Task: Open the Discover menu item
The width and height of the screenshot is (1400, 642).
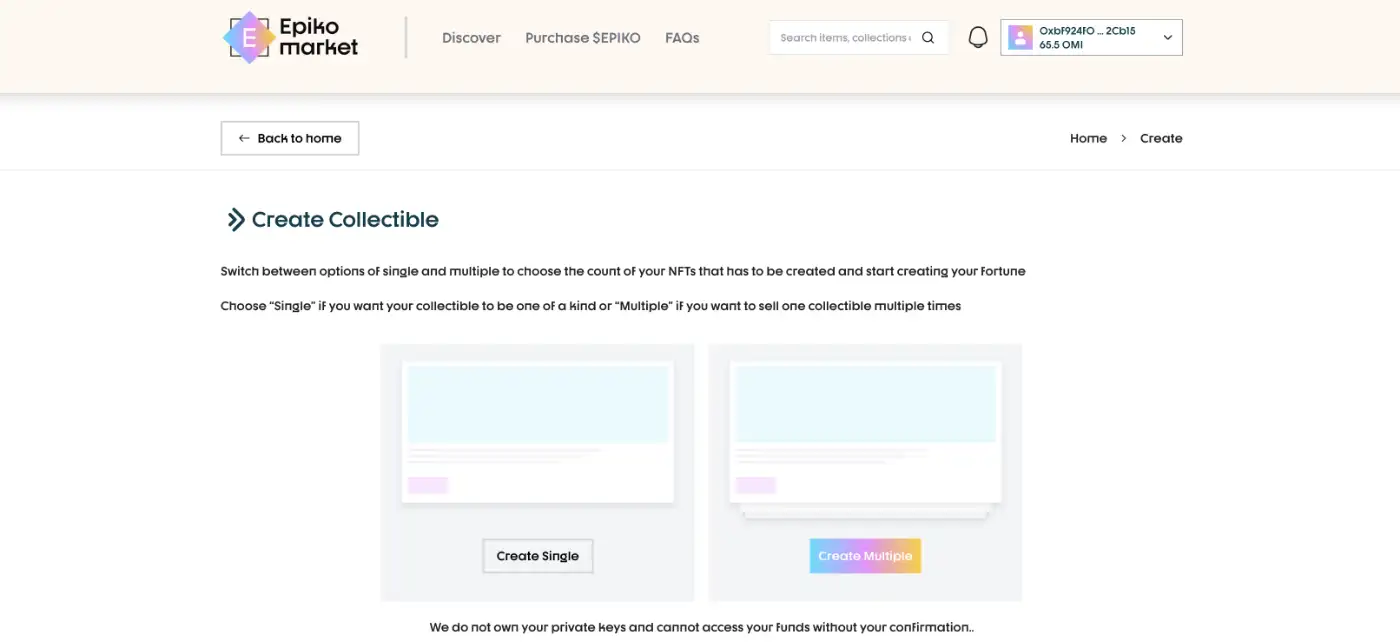Action: click(x=471, y=38)
